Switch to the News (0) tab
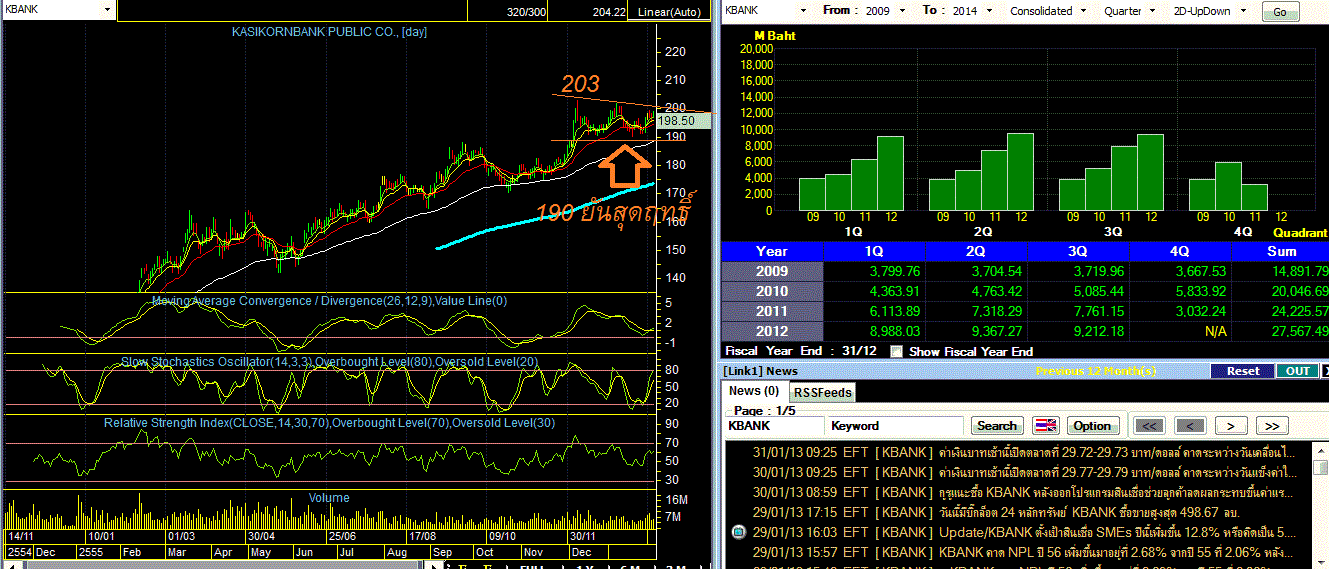Screen dimensions: 1329x569 point(754,391)
